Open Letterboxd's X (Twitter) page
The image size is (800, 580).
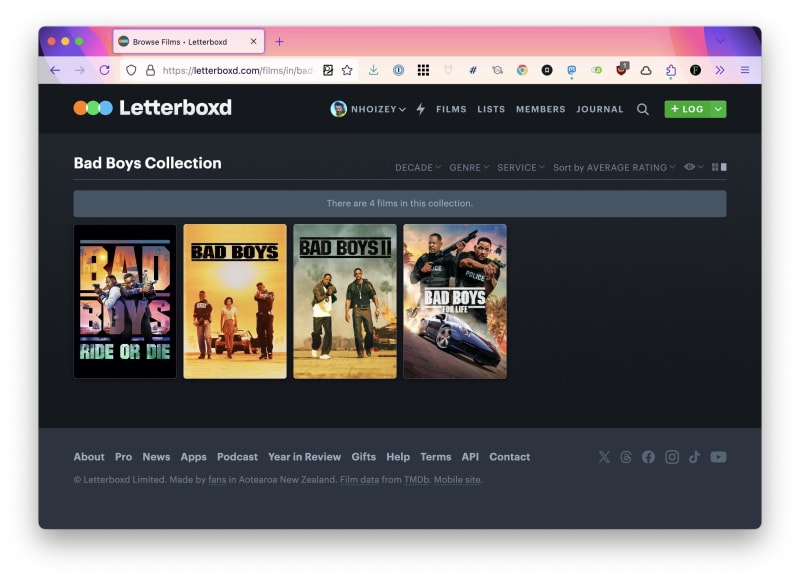[604, 457]
